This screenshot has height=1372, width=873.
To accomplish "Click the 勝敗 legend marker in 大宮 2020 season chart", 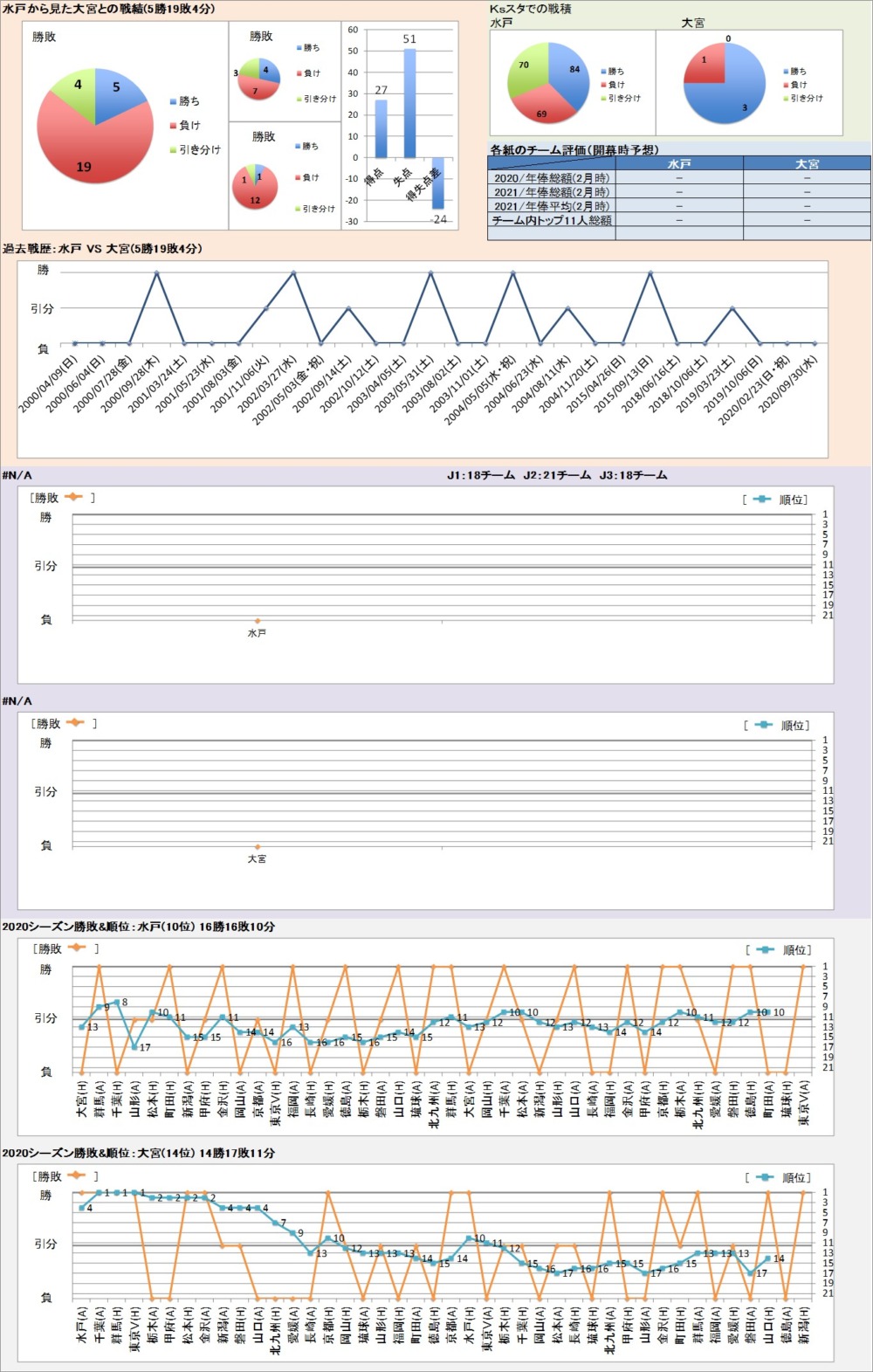I will 75,1176.
